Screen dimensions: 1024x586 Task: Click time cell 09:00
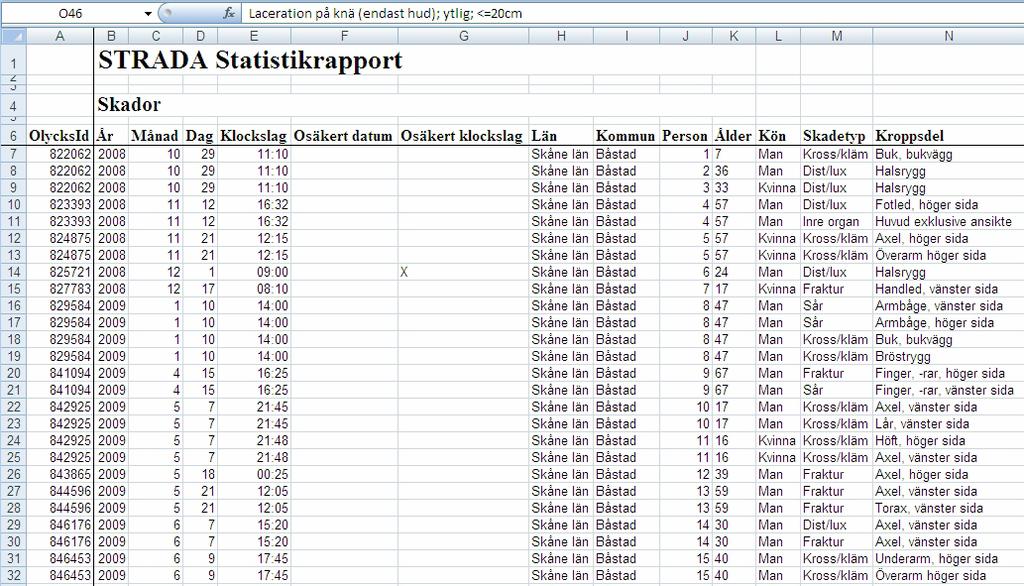[x=253, y=272]
